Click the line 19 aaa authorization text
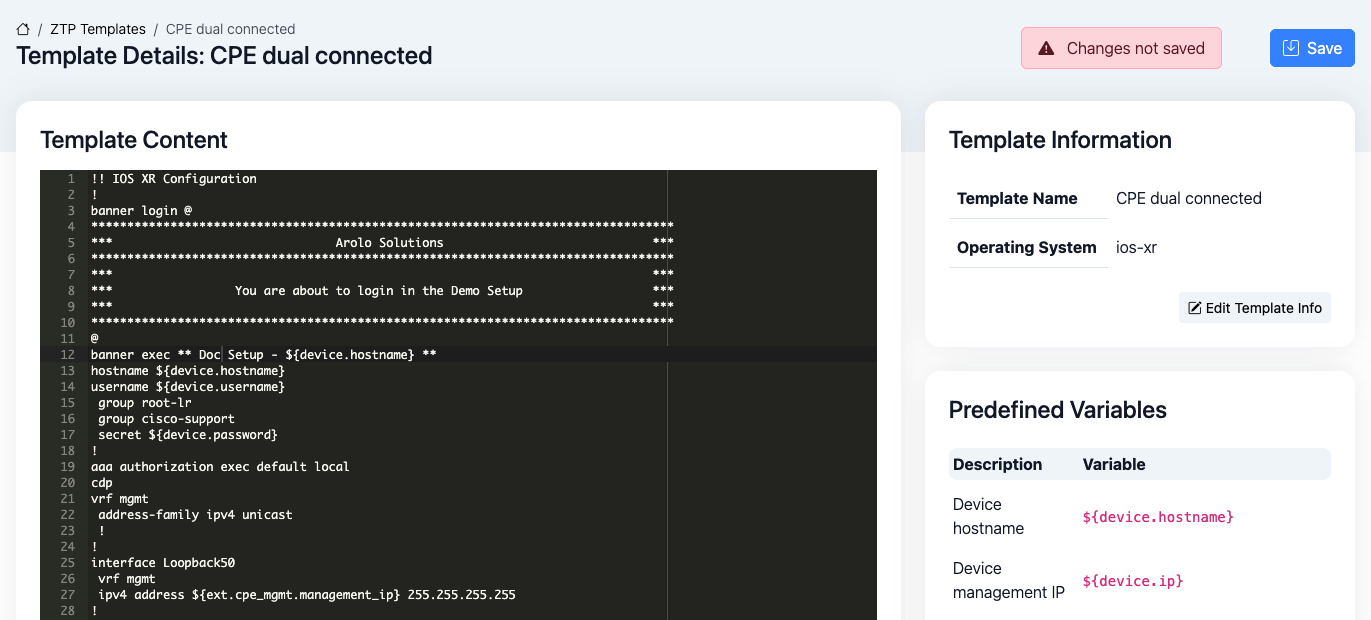 (x=220, y=467)
